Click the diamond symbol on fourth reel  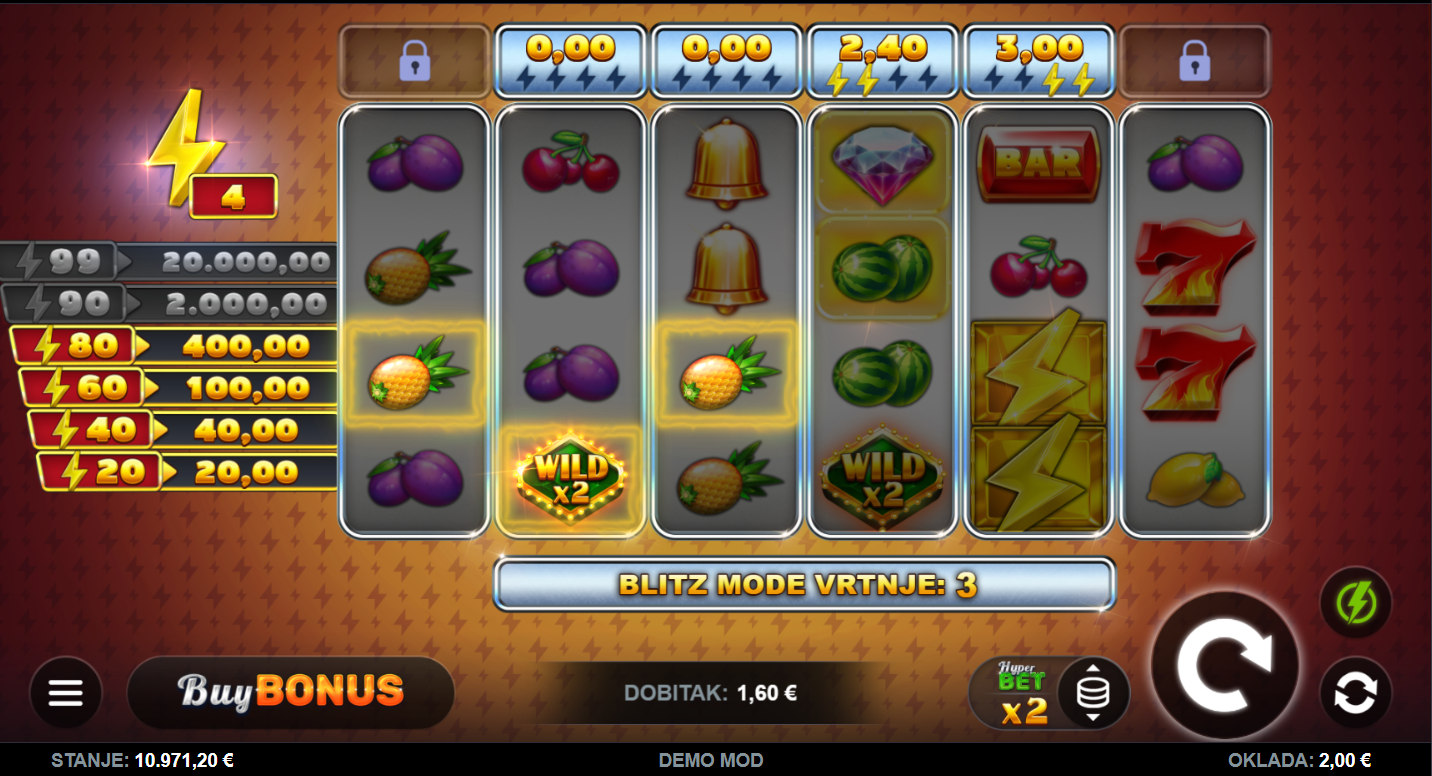point(883,162)
